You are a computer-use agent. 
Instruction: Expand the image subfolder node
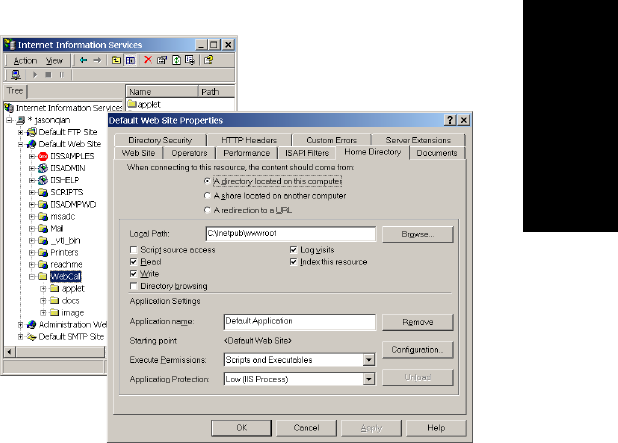click(x=43, y=313)
